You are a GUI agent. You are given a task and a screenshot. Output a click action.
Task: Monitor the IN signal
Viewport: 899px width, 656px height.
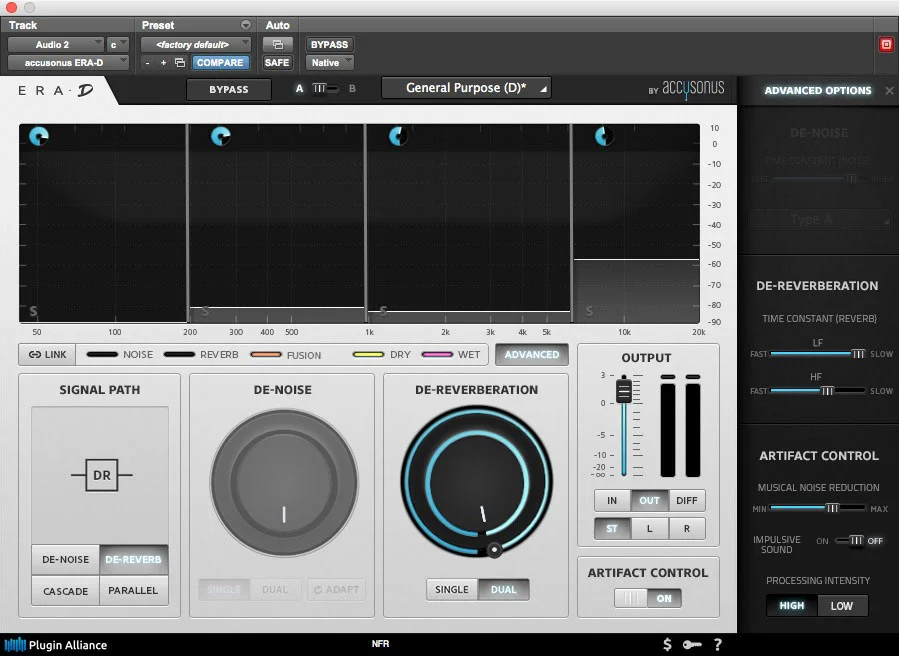612,501
